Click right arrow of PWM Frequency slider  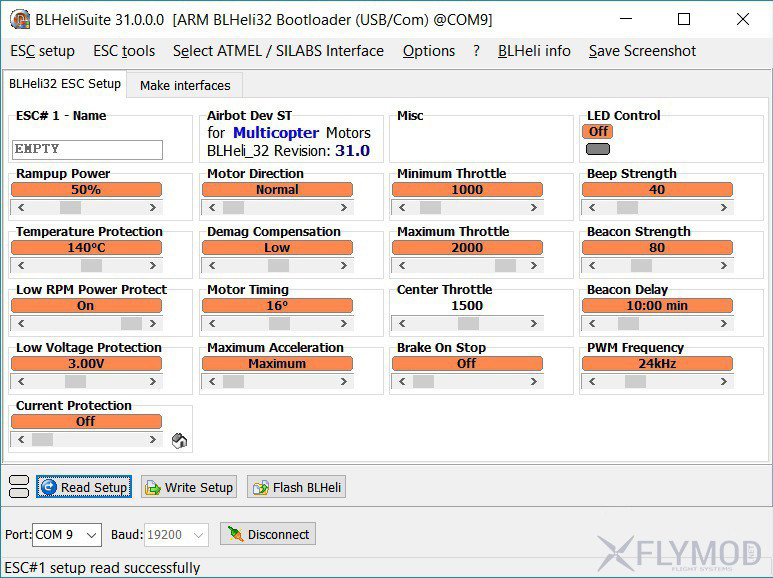tap(723, 381)
